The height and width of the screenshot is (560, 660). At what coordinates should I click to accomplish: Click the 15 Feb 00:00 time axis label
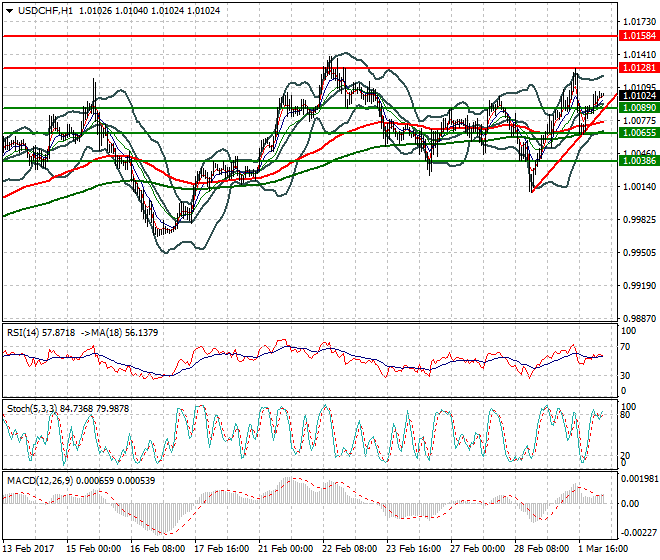pos(93,549)
